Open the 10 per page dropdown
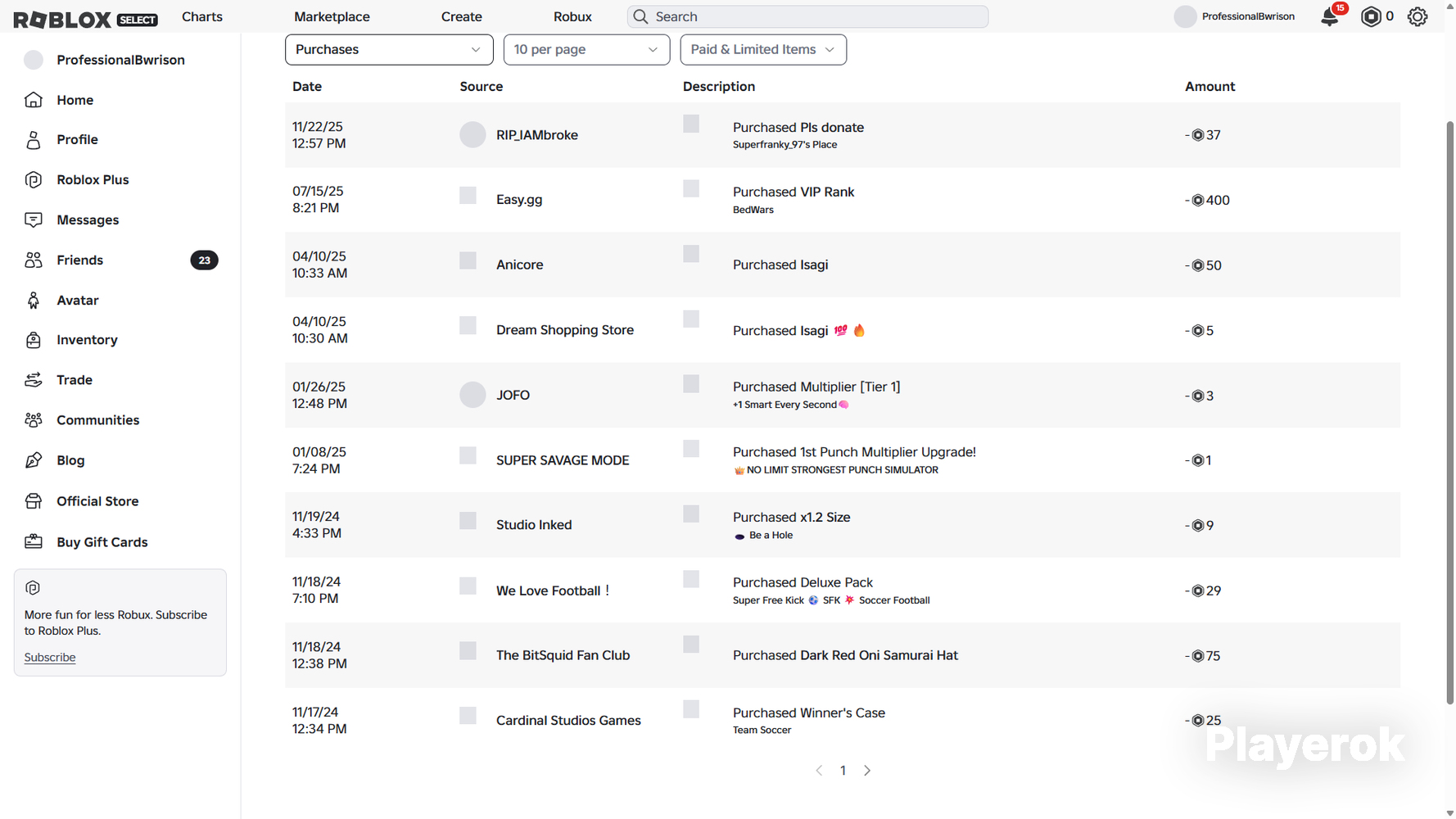Viewport: 1456px width, 819px height. pyautogui.click(x=586, y=49)
